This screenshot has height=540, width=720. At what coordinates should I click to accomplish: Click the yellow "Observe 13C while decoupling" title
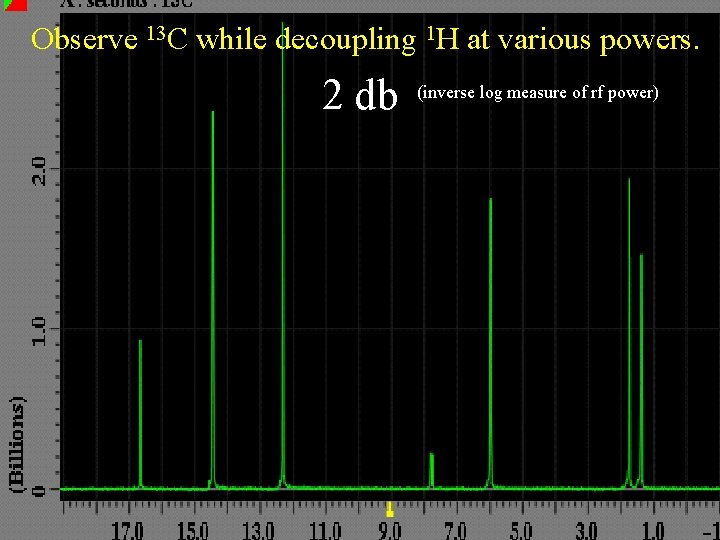point(366,39)
